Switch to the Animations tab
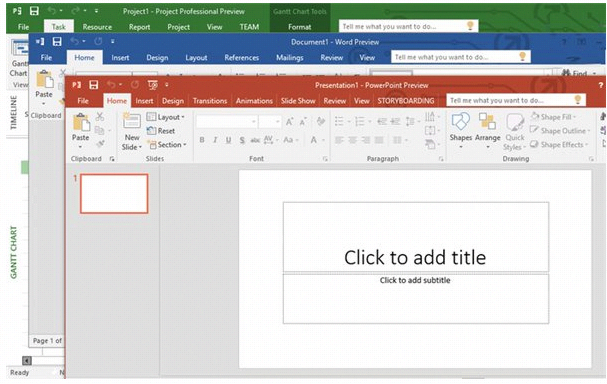607x384 pixels. coord(254,101)
